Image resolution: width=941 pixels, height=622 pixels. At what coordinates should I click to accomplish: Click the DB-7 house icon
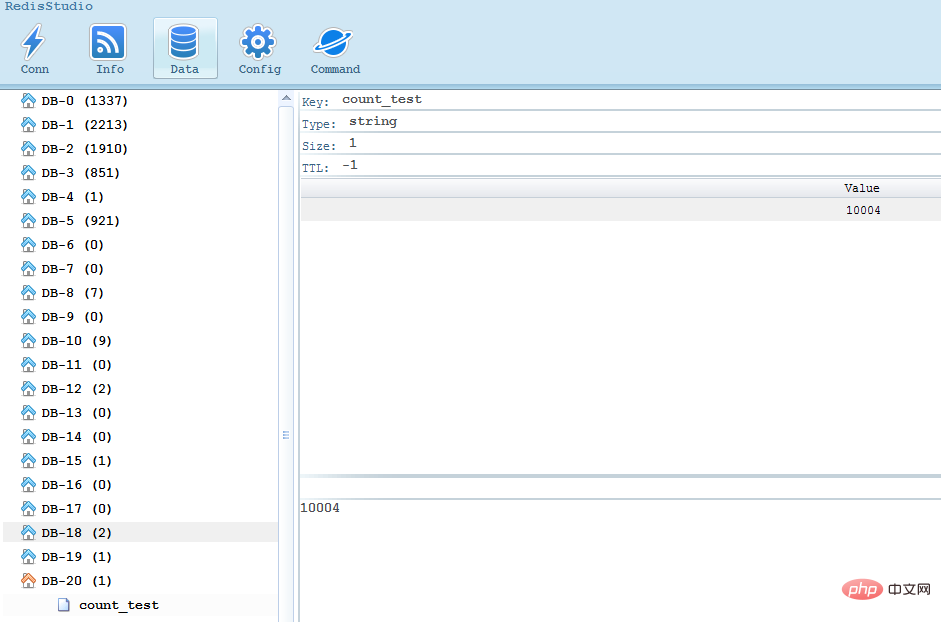point(28,268)
